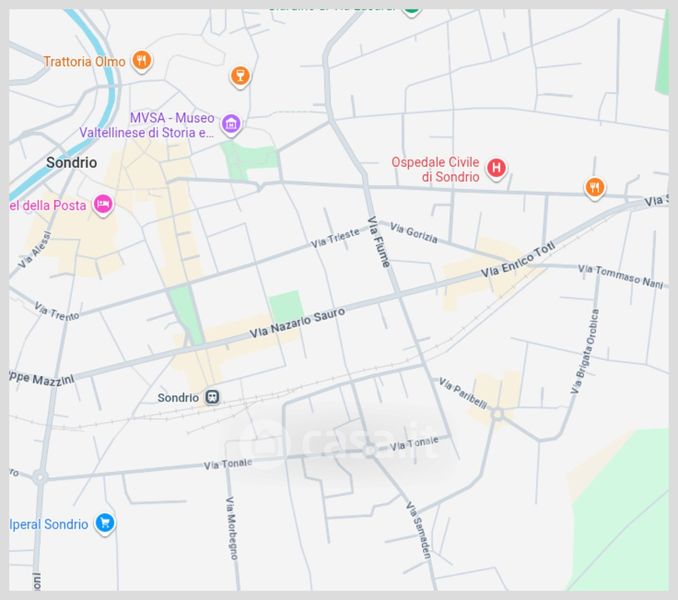Click the Via Nazario Sauro street label
Viewport: 678px width, 600px height.
tap(297, 322)
